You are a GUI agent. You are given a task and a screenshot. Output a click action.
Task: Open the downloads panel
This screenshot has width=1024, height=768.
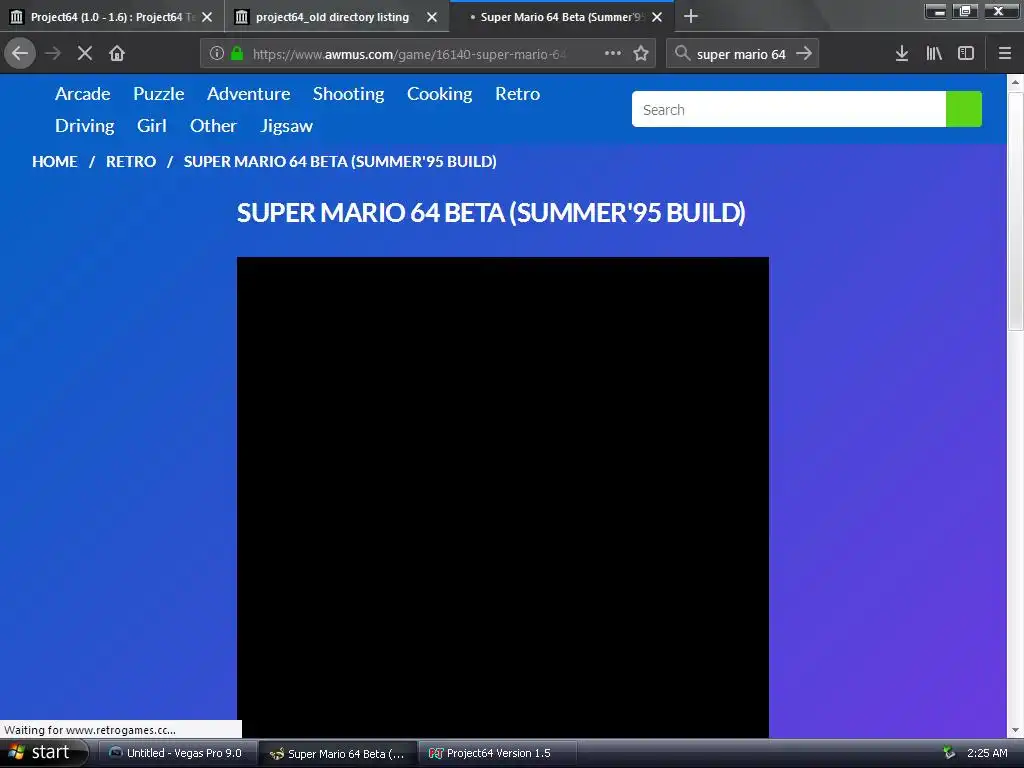pyautogui.click(x=902, y=54)
